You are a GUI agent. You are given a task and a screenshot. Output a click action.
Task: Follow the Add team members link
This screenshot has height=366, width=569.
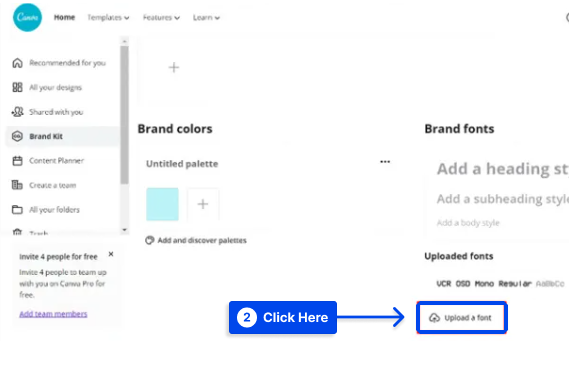pos(53,314)
